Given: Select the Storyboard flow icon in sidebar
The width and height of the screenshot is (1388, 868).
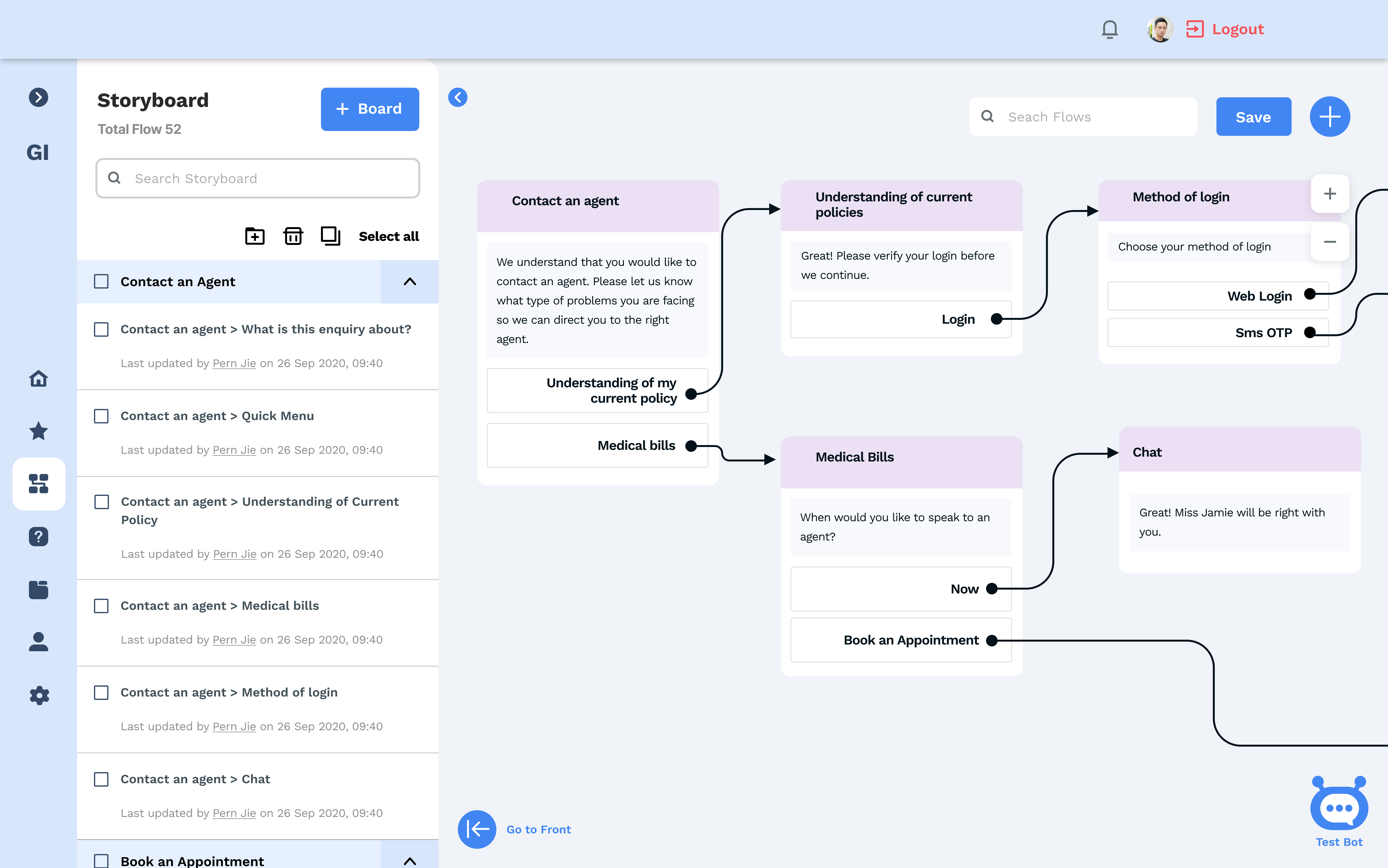Looking at the screenshot, I should [39, 483].
